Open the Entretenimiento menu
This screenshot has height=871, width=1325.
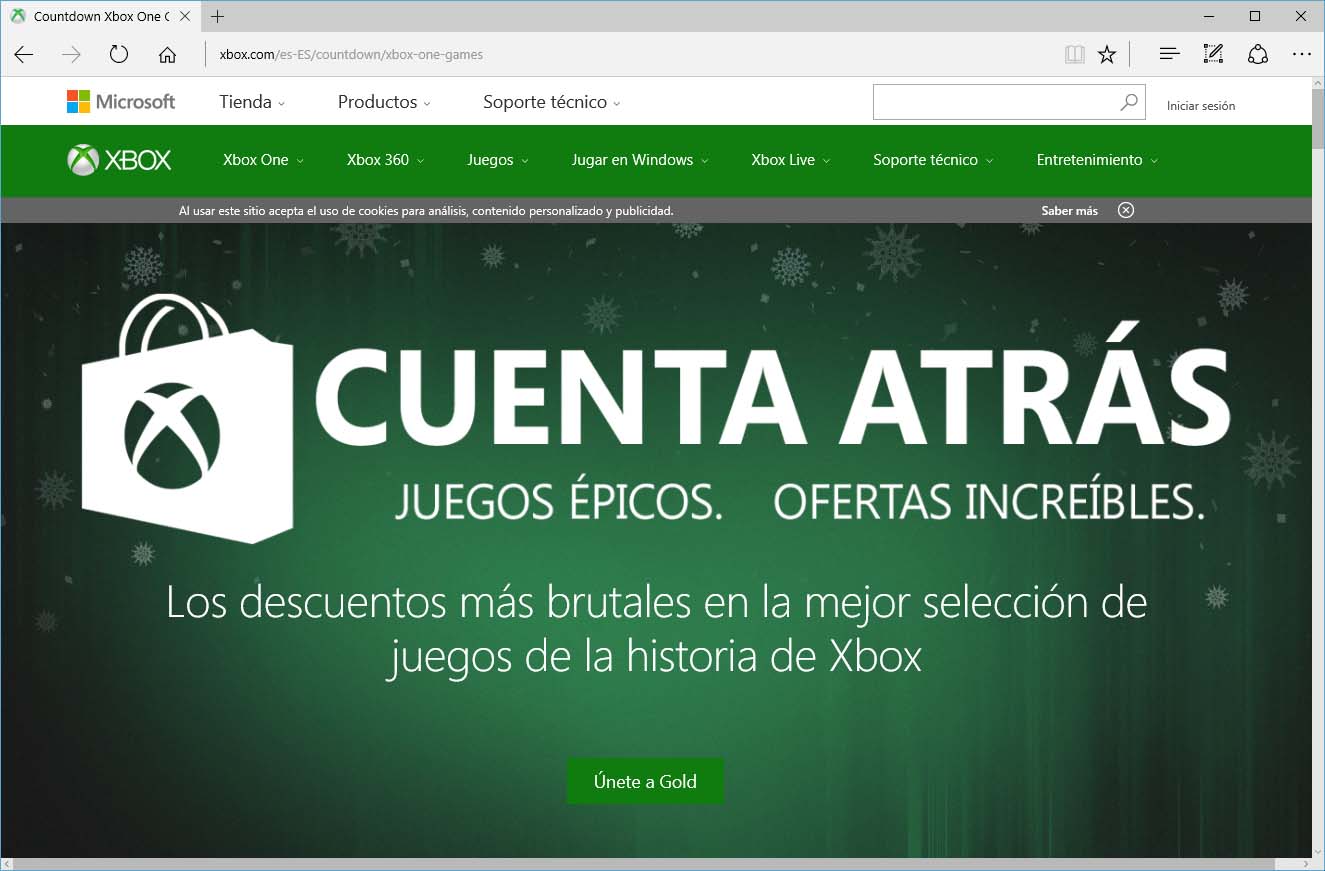(1097, 160)
